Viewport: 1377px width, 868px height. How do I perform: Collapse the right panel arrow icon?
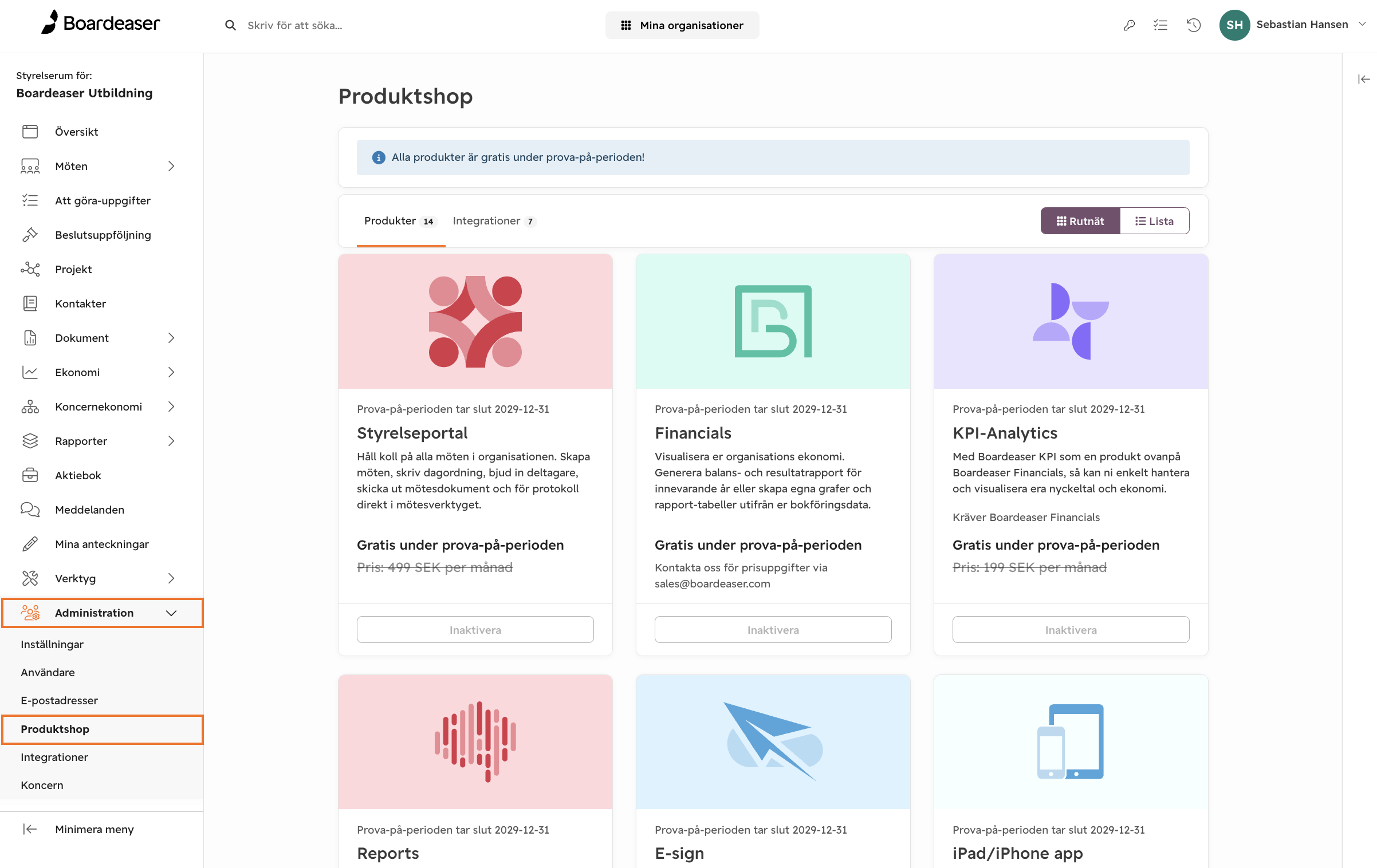coord(1364,79)
